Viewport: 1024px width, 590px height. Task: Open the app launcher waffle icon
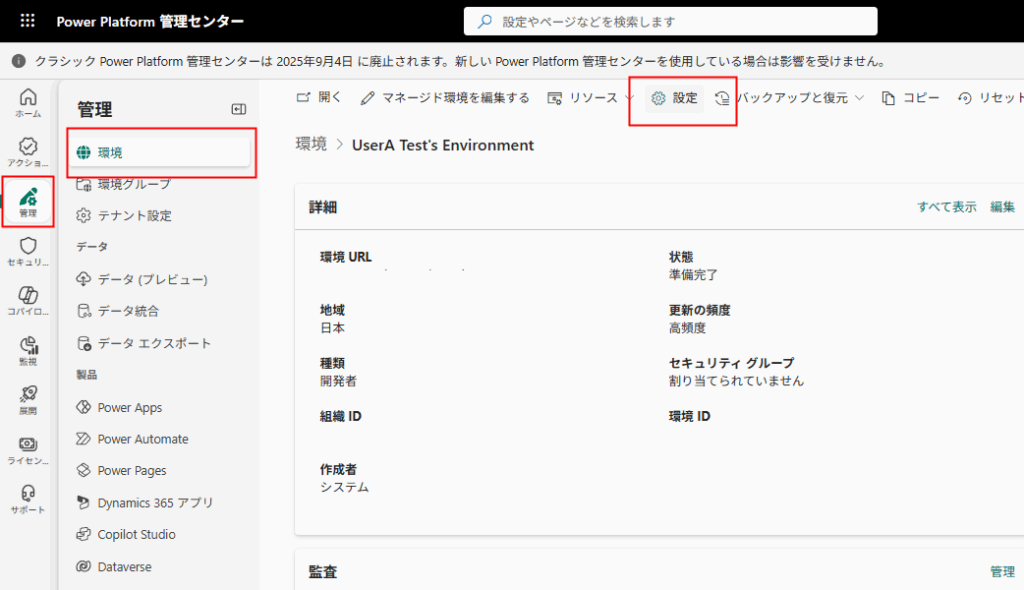pyautogui.click(x=27, y=21)
